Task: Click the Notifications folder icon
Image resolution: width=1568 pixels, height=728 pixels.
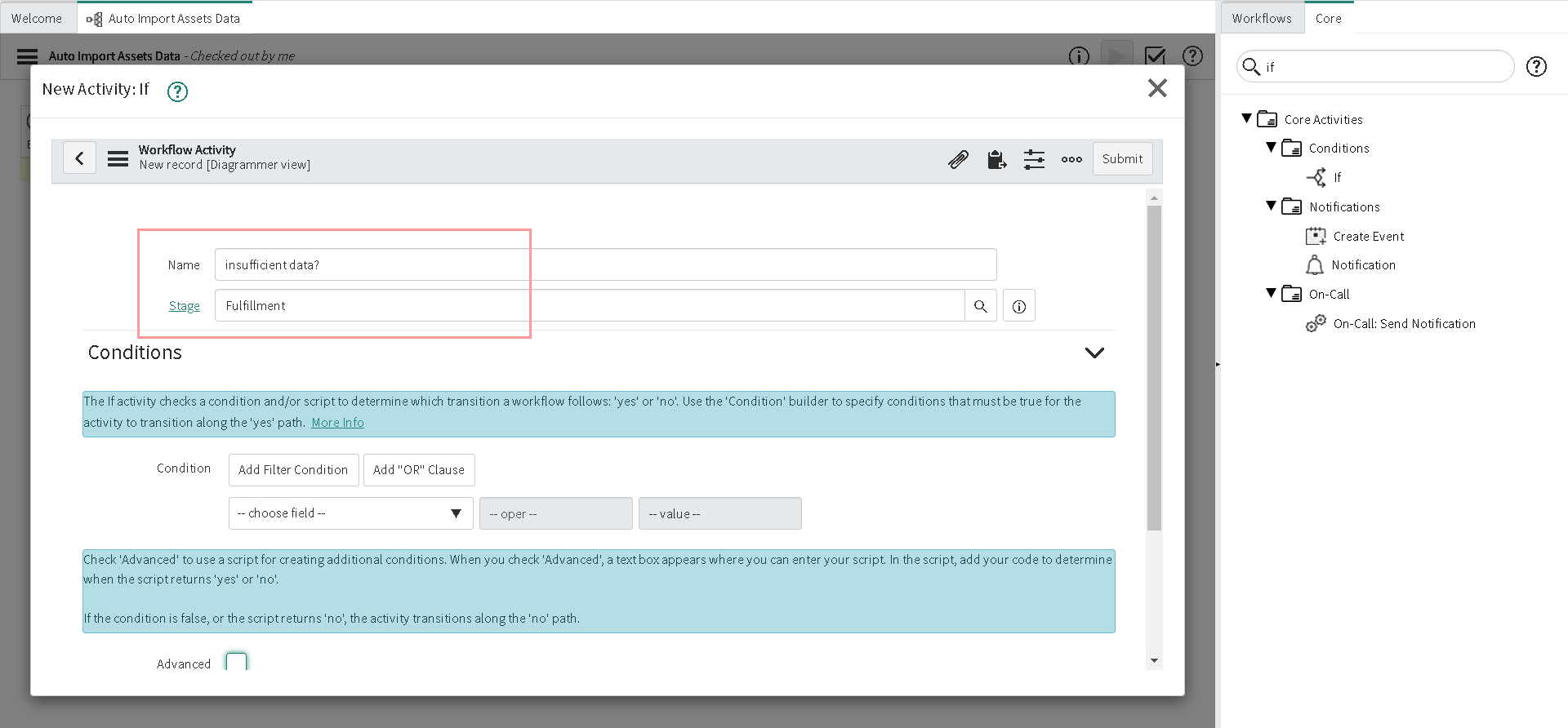Action: coord(1291,206)
